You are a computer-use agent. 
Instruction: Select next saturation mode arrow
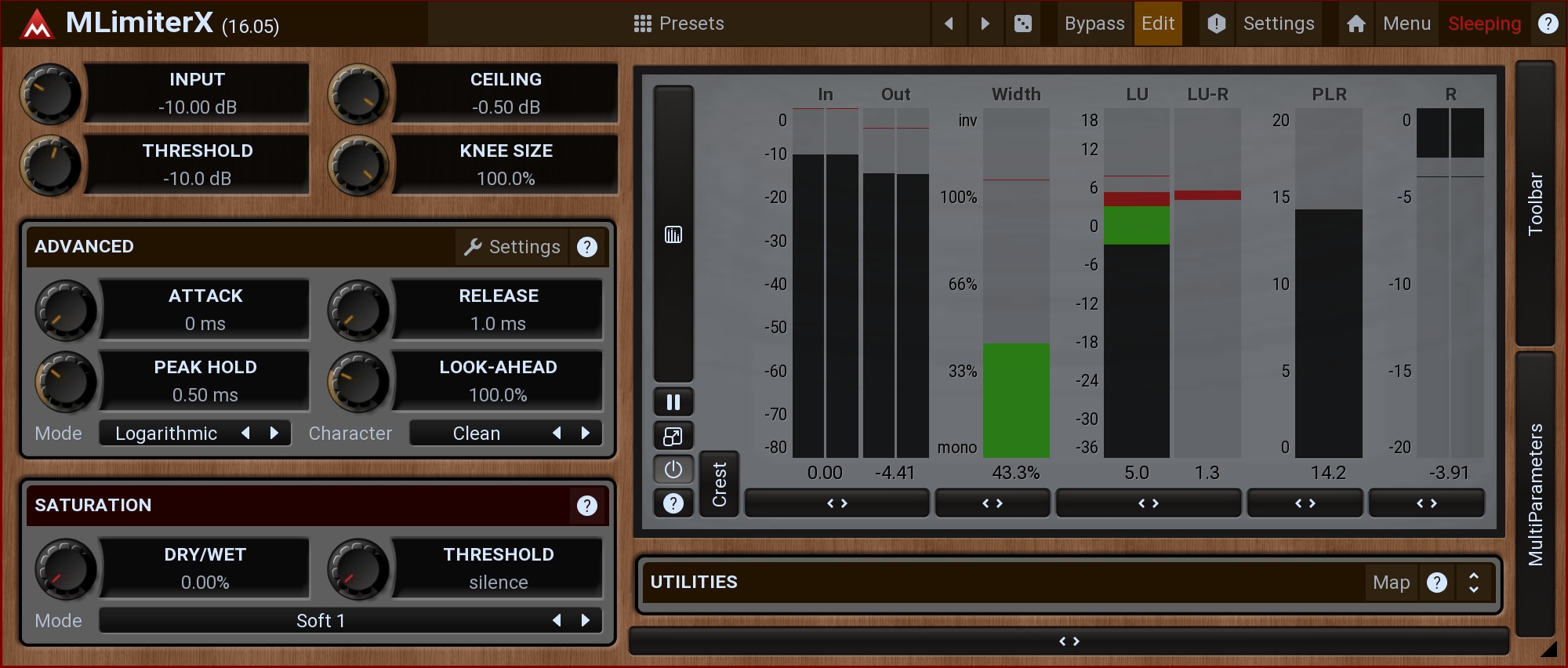click(x=586, y=620)
